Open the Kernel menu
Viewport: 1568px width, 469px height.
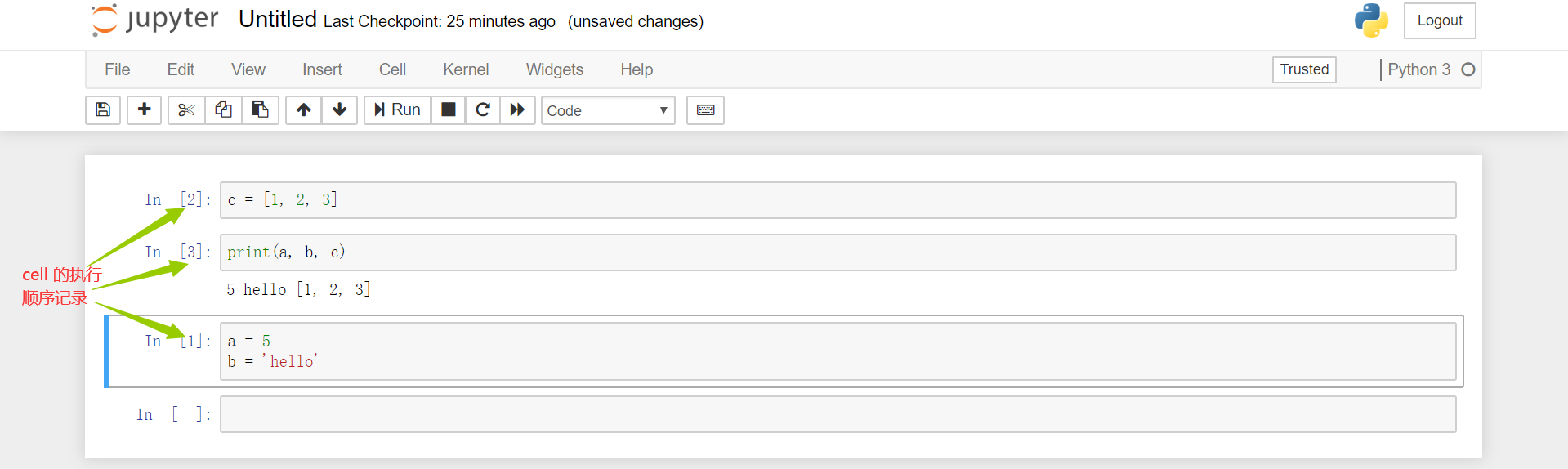click(466, 69)
